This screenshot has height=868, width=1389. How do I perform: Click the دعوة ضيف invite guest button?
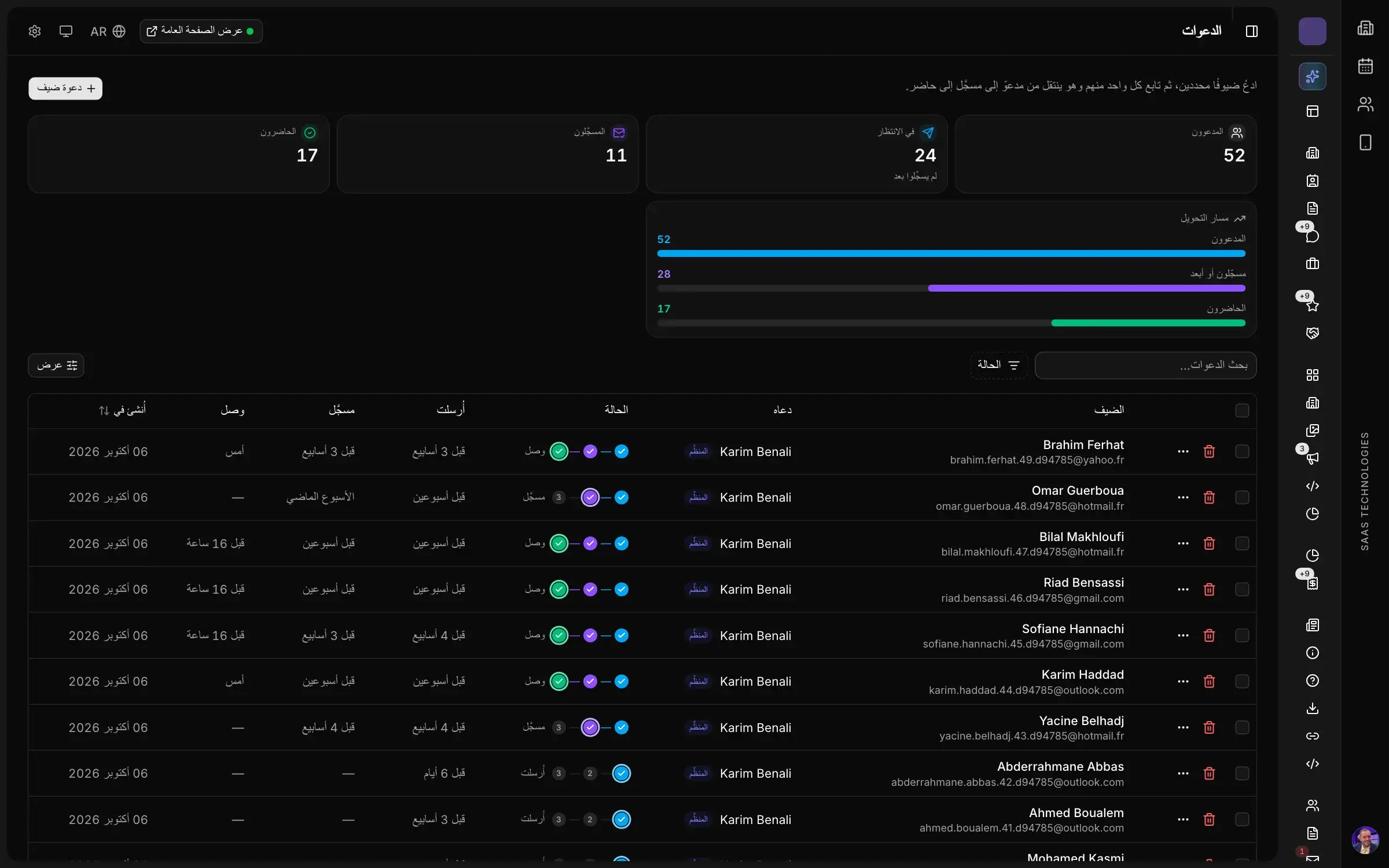tap(65, 89)
